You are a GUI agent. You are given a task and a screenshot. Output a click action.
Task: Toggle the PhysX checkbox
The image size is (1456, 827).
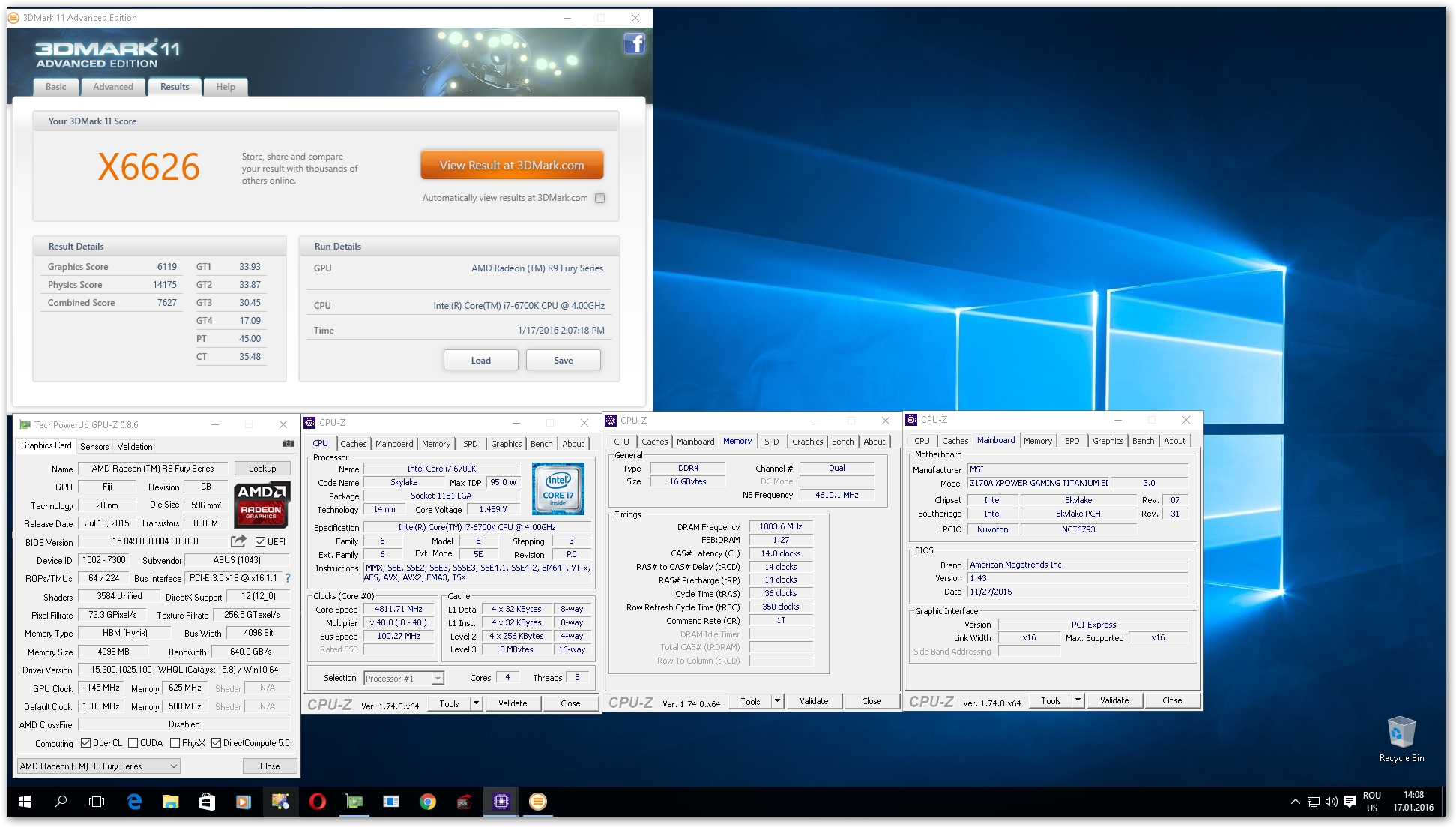pyautogui.click(x=175, y=743)
